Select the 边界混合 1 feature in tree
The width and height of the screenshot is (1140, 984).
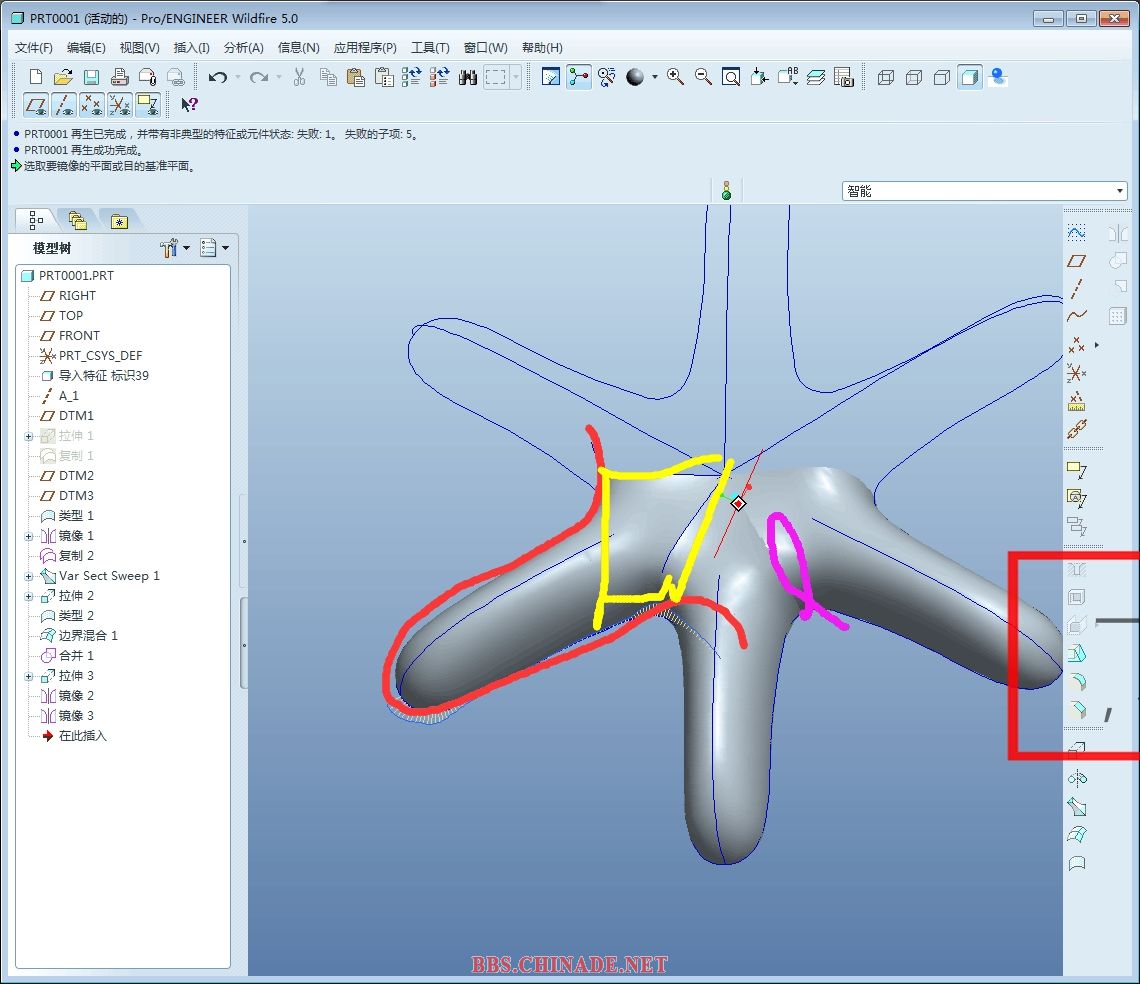click(x=87, y=636)
